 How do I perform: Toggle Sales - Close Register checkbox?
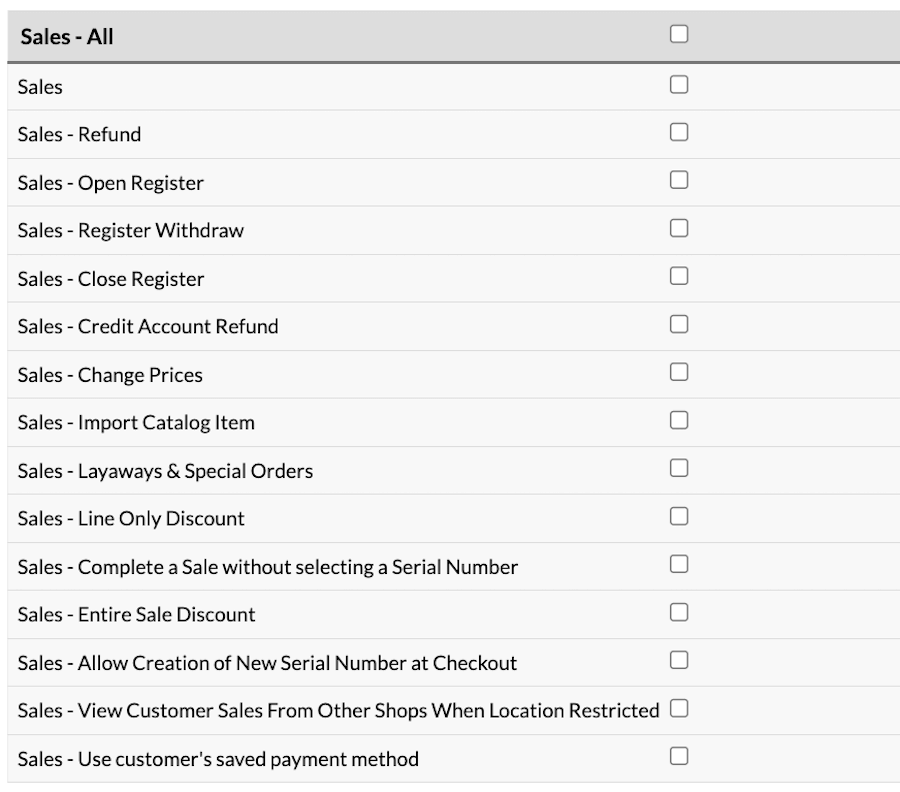(679, 276)
